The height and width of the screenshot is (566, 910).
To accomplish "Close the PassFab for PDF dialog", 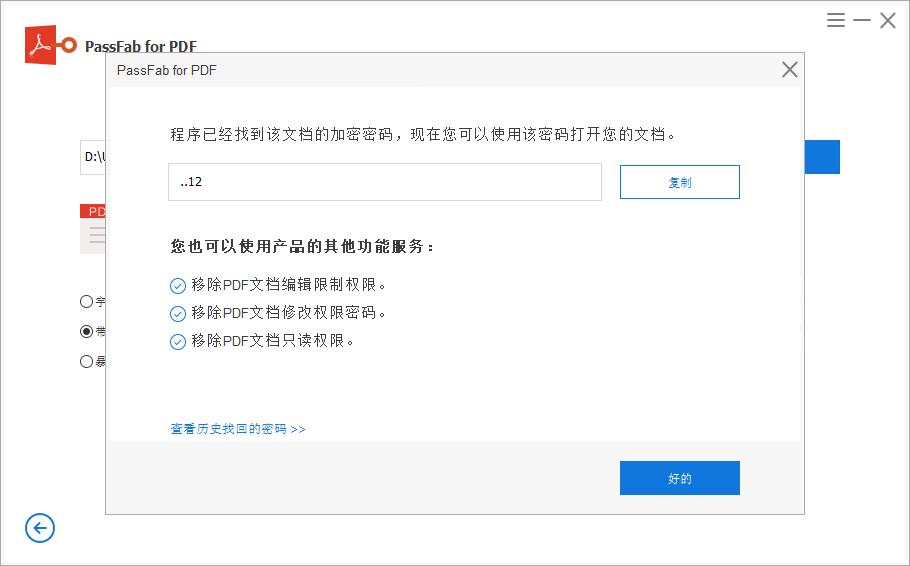I will (789, 70).
